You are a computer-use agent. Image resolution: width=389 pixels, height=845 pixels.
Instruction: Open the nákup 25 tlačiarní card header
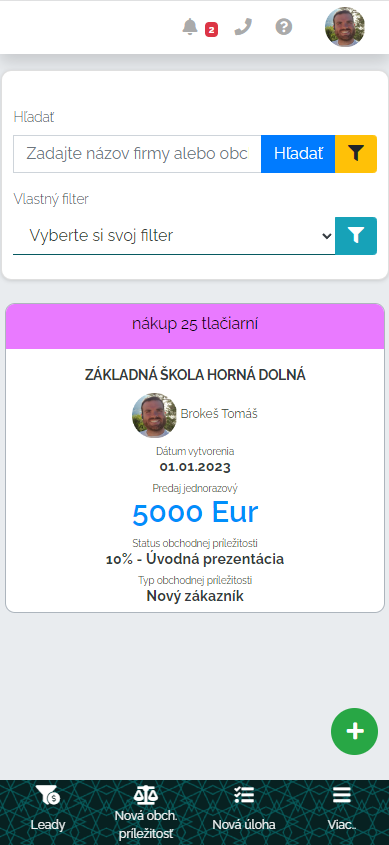[195, 325]
